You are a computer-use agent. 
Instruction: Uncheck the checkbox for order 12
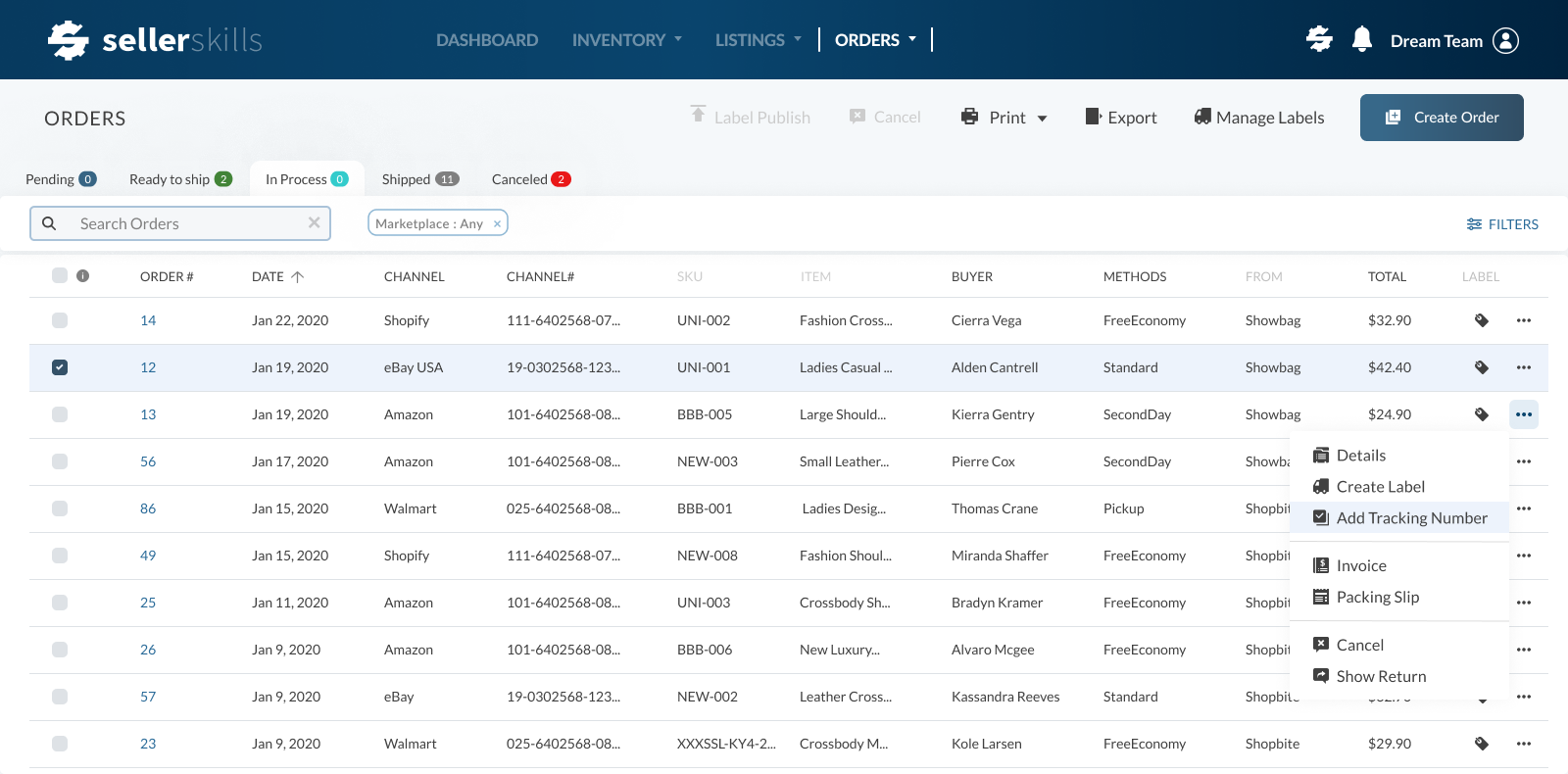coord(60,367)
